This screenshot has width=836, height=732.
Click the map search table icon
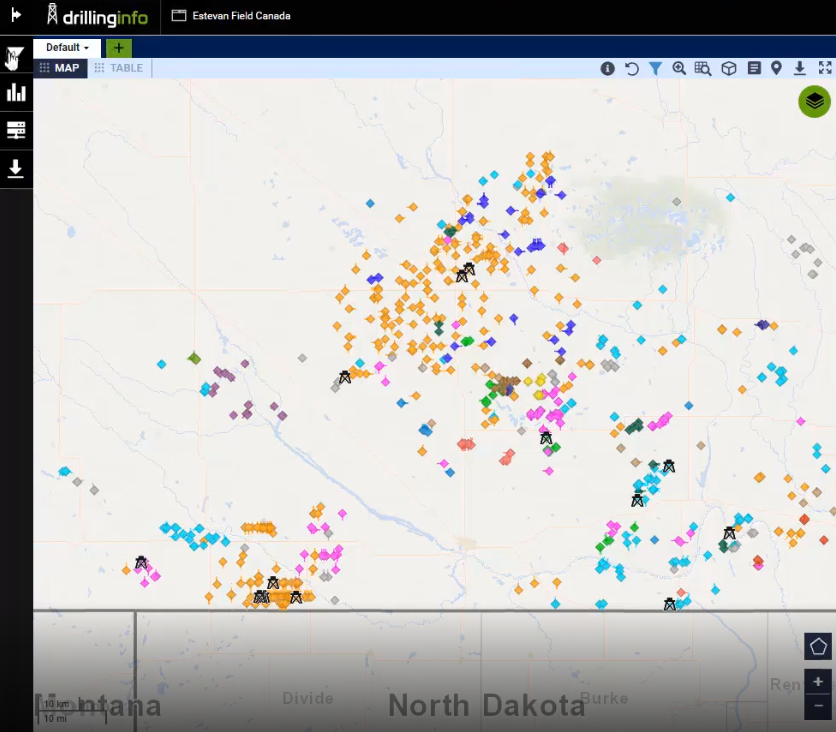pyautogui.click(x=703, y=68)
